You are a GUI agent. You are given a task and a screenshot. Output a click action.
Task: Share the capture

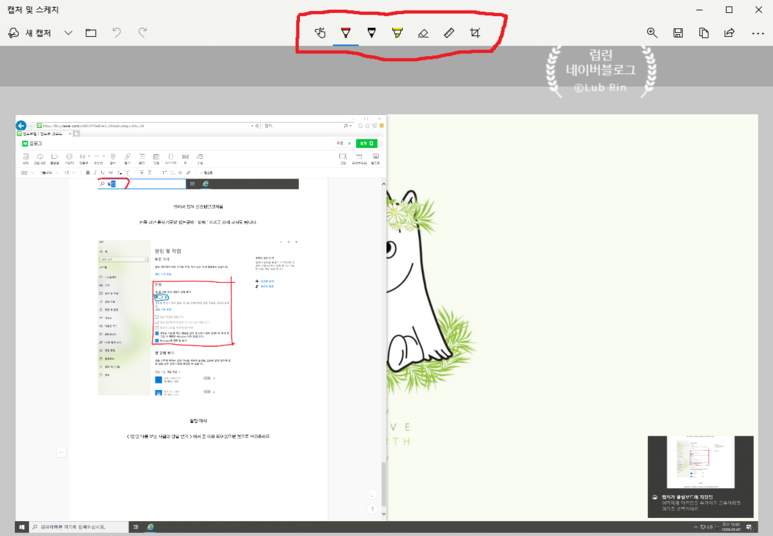click(729, 33)
